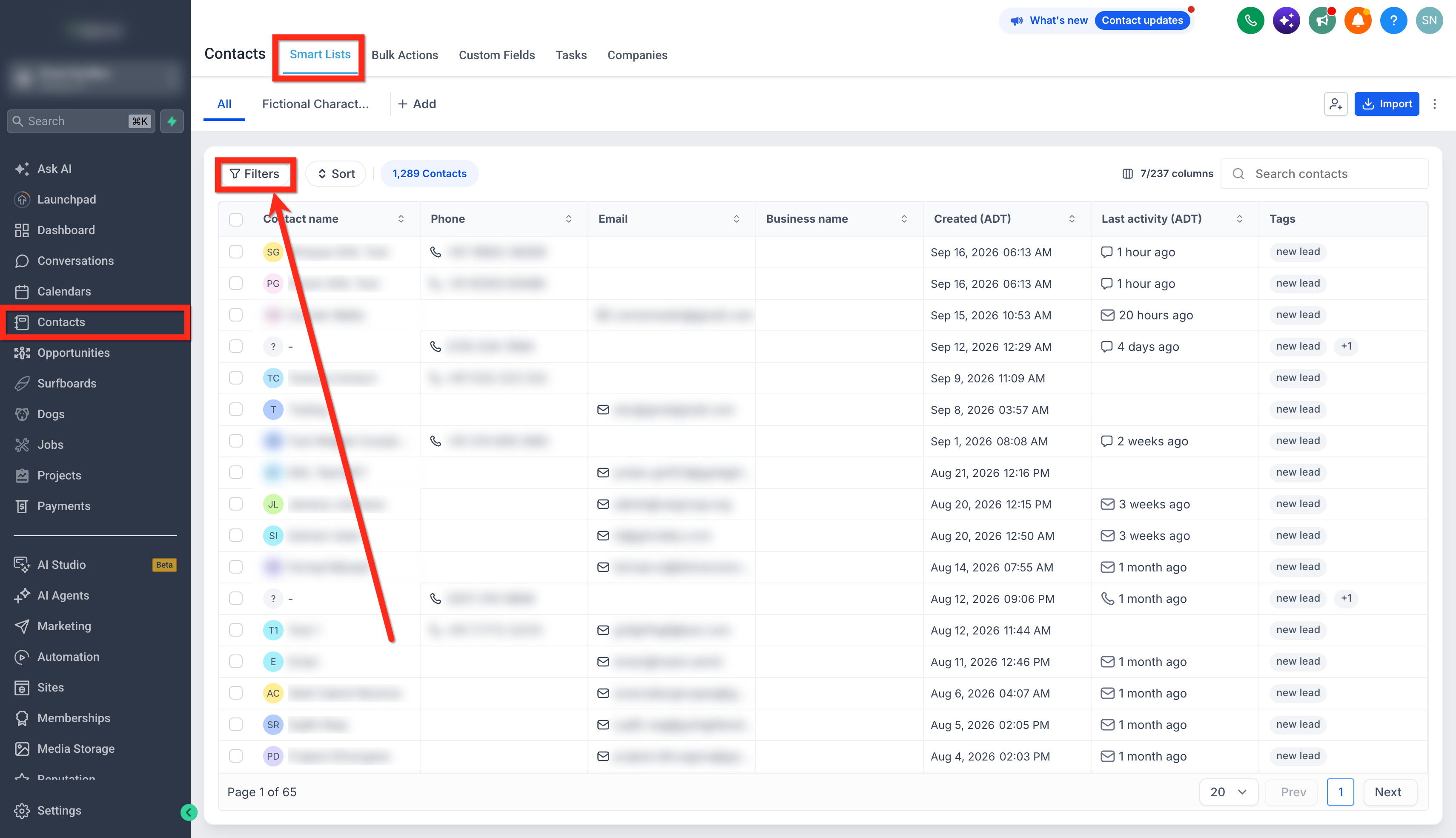Viewport: 1456px width, 838px height.
Task: Open the green phone dialer icon
Action: coord(1250,21)
